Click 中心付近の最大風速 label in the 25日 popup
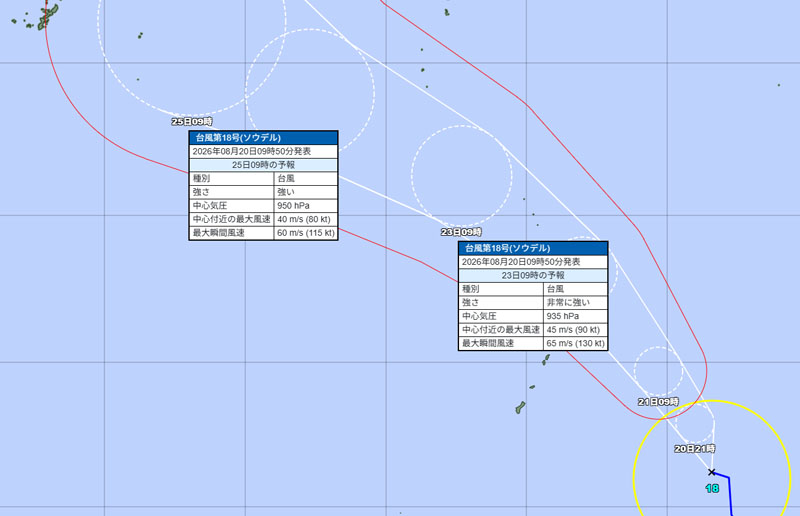Screen dimensions: 800x516 (231, 219)
